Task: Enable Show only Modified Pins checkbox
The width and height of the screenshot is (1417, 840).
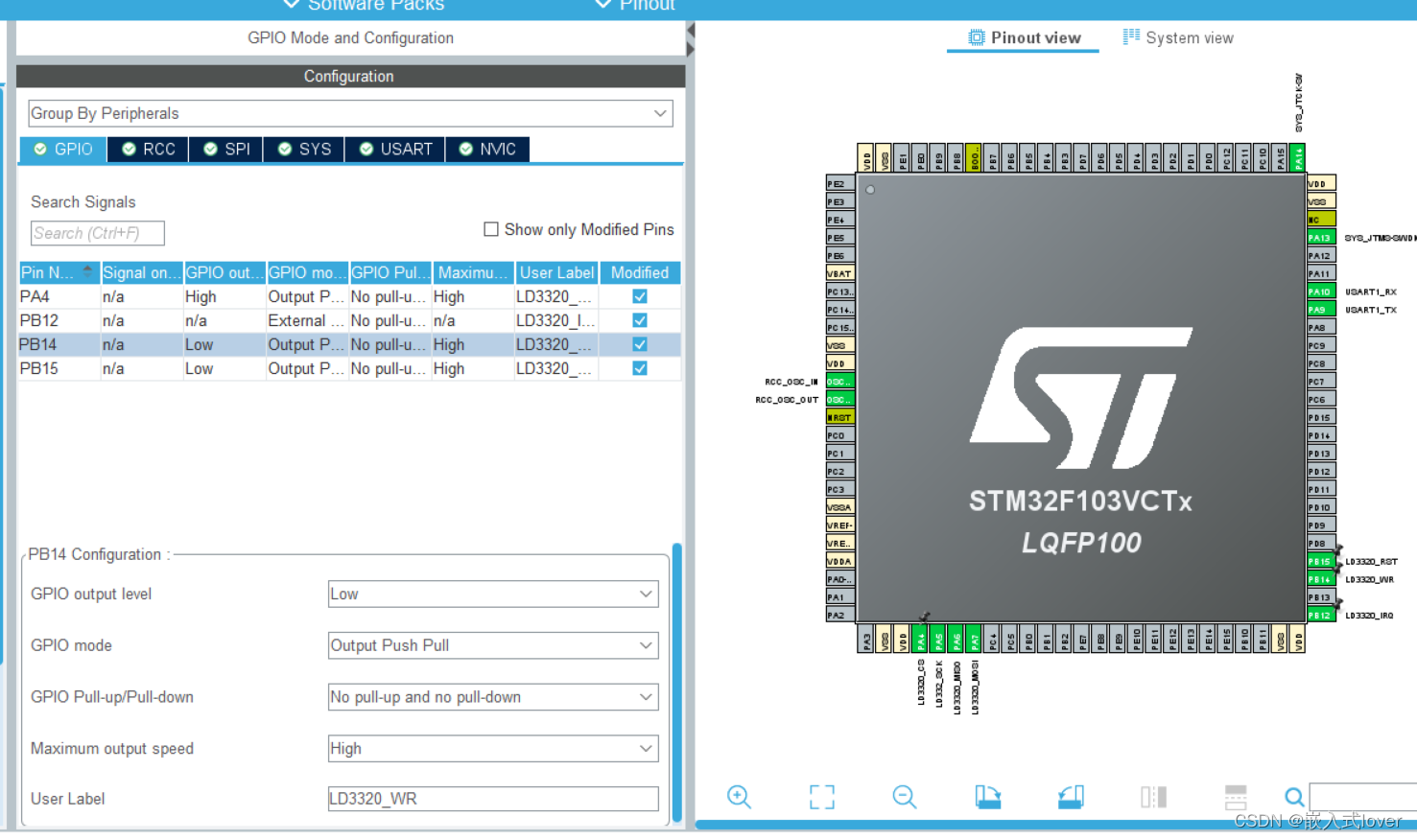Action: 491,229
